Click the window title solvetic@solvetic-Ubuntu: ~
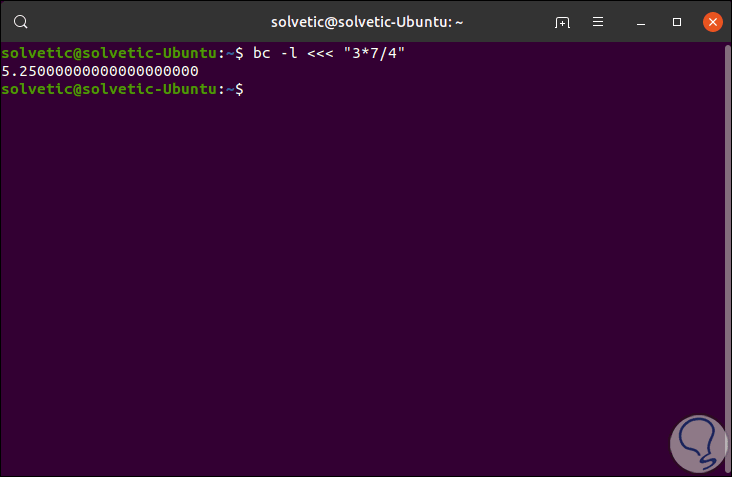732x477 pixels. [367, 22]
